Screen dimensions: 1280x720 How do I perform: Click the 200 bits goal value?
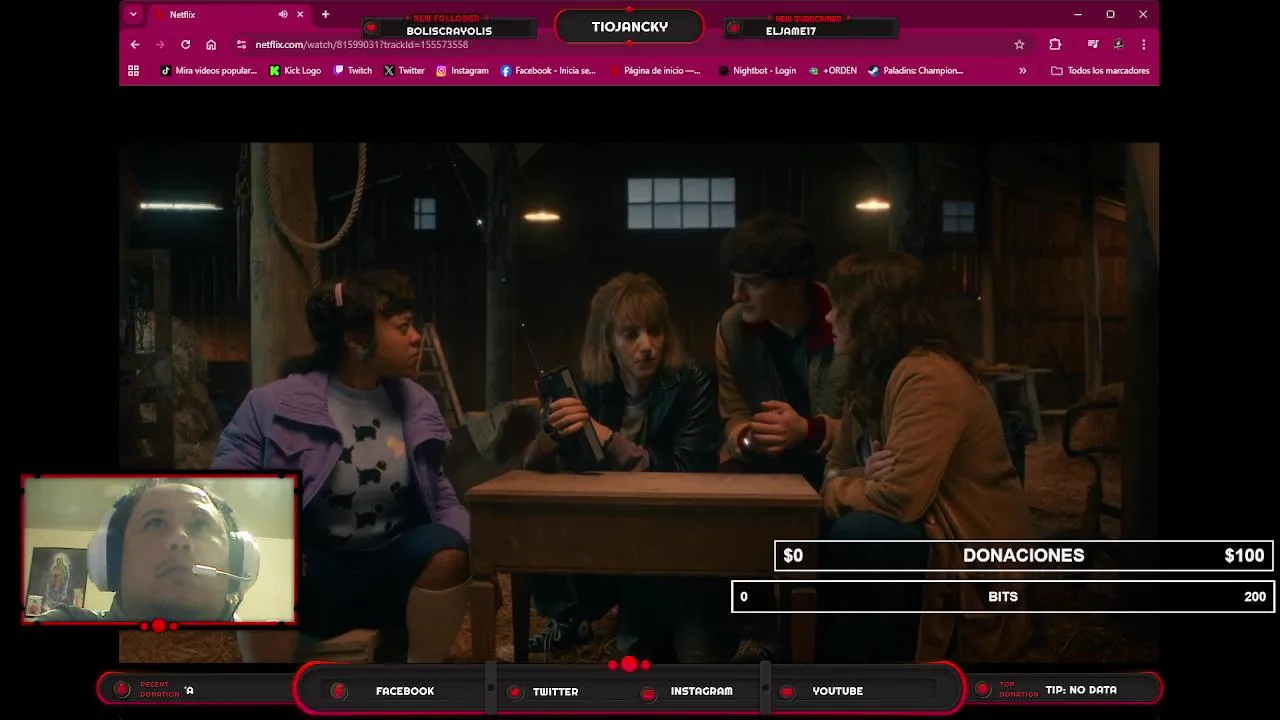pyautogui.click(x=1255, y=596)
